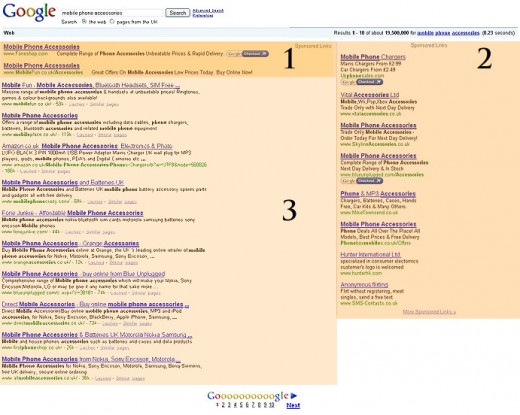The width and height of the screenshot is (520, 415).
Task: Open the Foneshop 'Mobile Phone Accessories' sponsored link
Action: click(41, 47)
